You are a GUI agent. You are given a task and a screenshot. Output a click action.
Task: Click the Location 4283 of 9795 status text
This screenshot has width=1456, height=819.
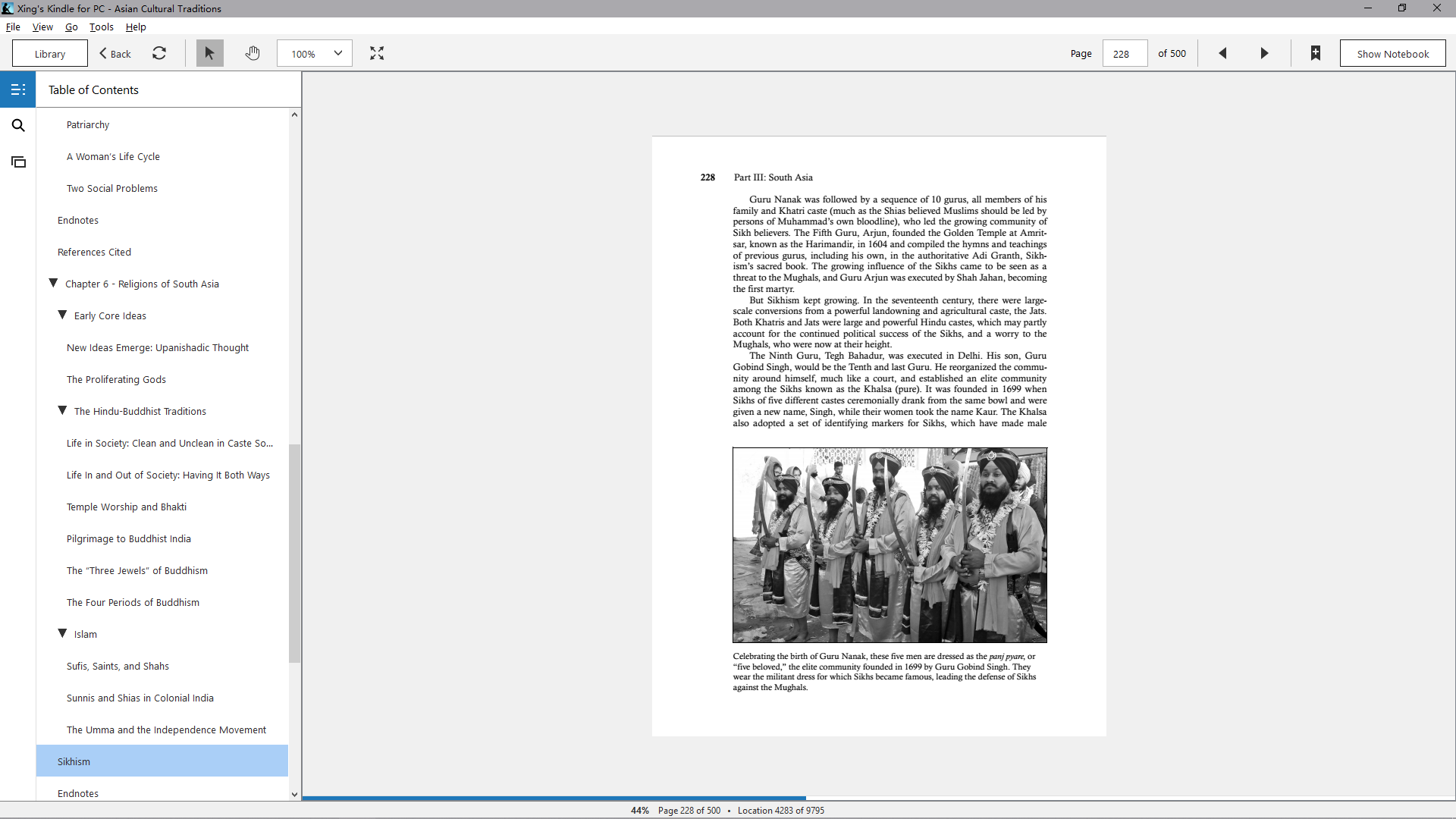coord(781,810)
